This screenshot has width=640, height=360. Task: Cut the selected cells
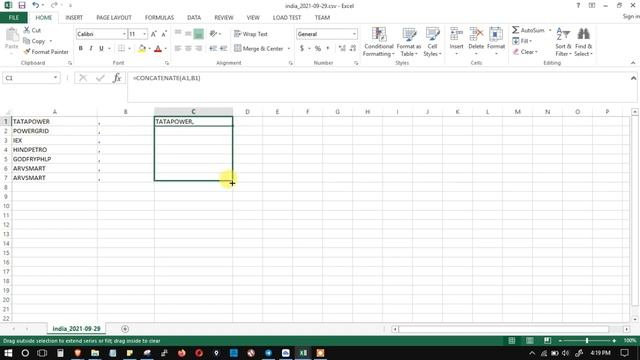pyautogui.click(x=32, y=30)
